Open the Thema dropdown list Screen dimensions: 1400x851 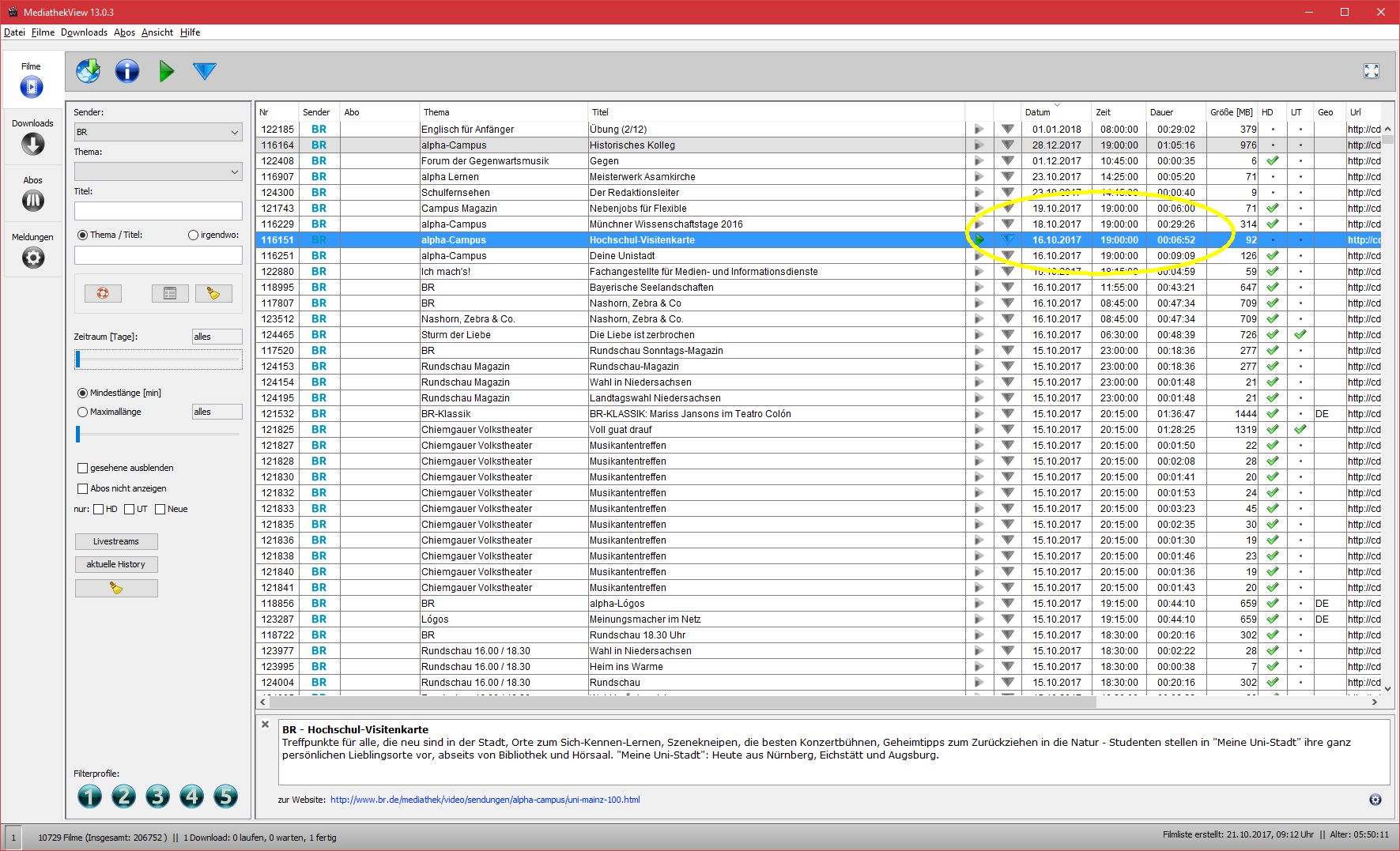158,171
